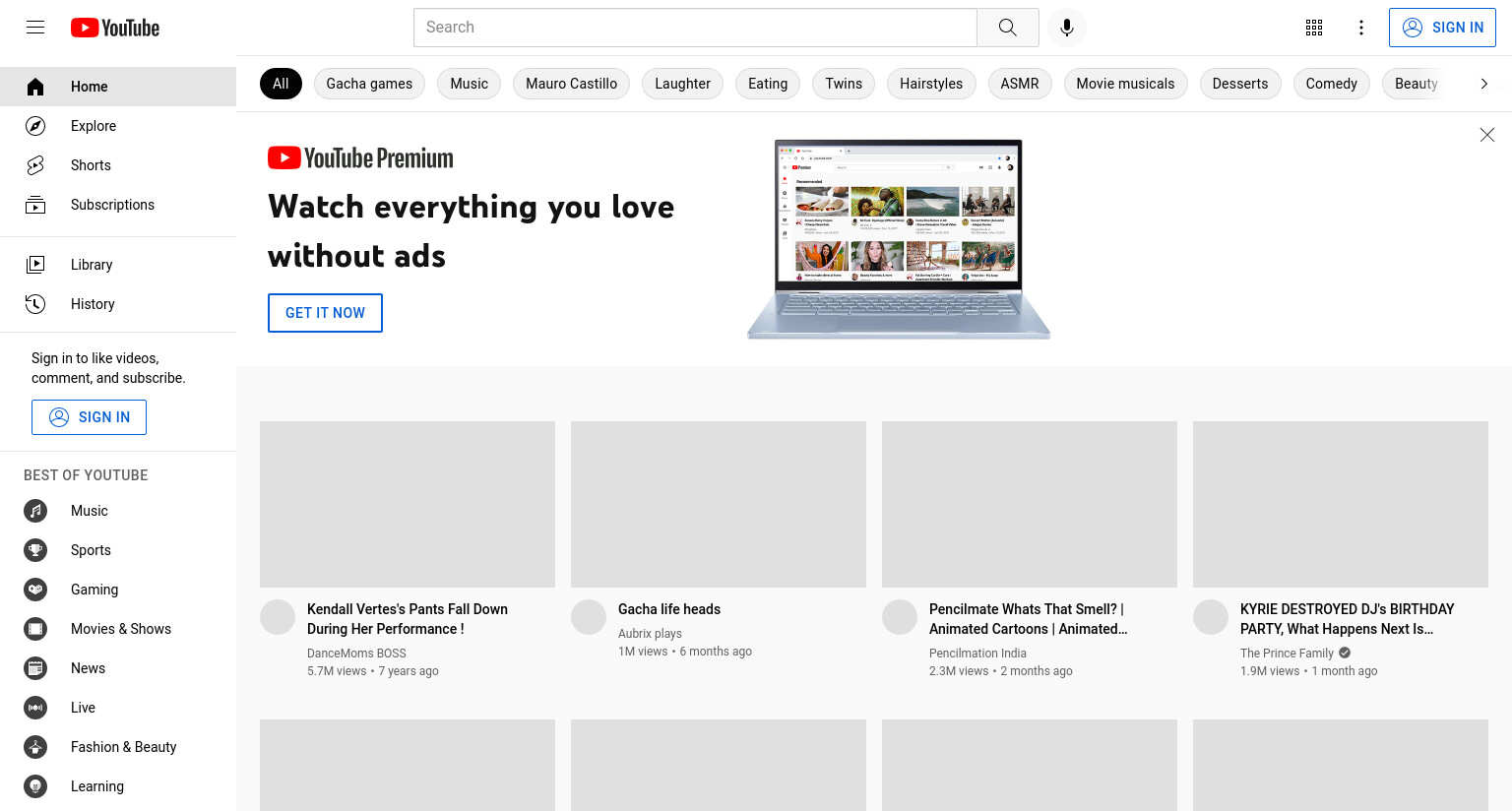Open the three-dot settings menu
The height and width of the screenshot is (811, 1512).
pos(1361,28)
